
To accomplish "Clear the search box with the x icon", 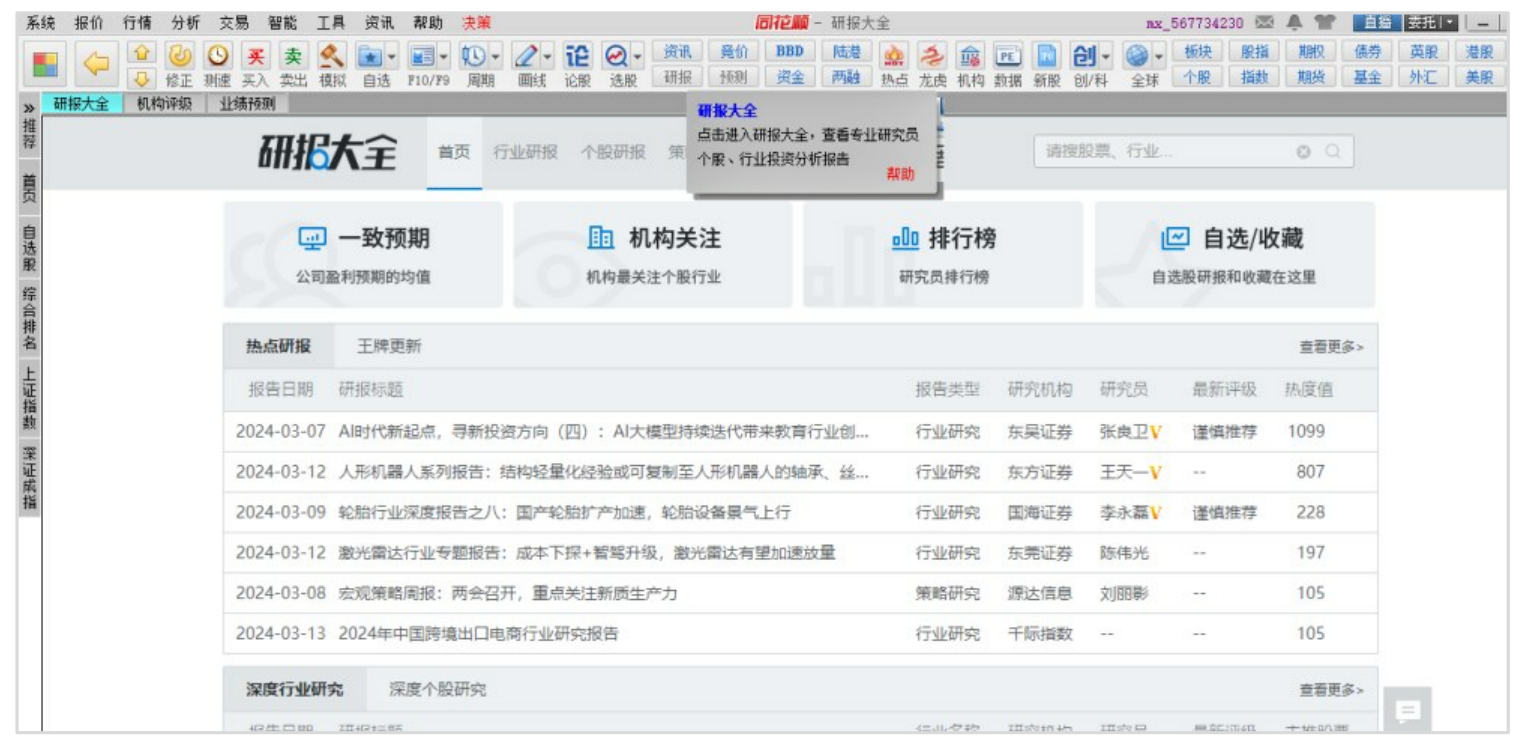I will (1303, 152).
